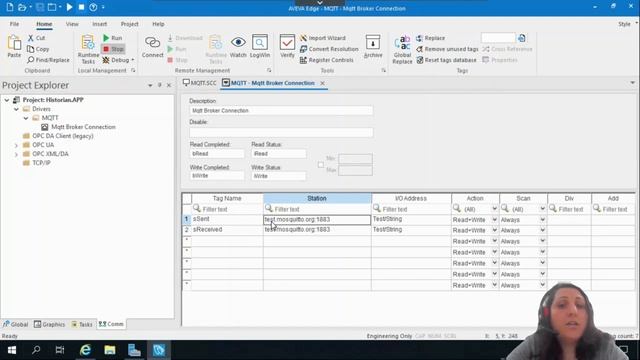
Task: Click the help question mark icon
Action: click(93, 7)
